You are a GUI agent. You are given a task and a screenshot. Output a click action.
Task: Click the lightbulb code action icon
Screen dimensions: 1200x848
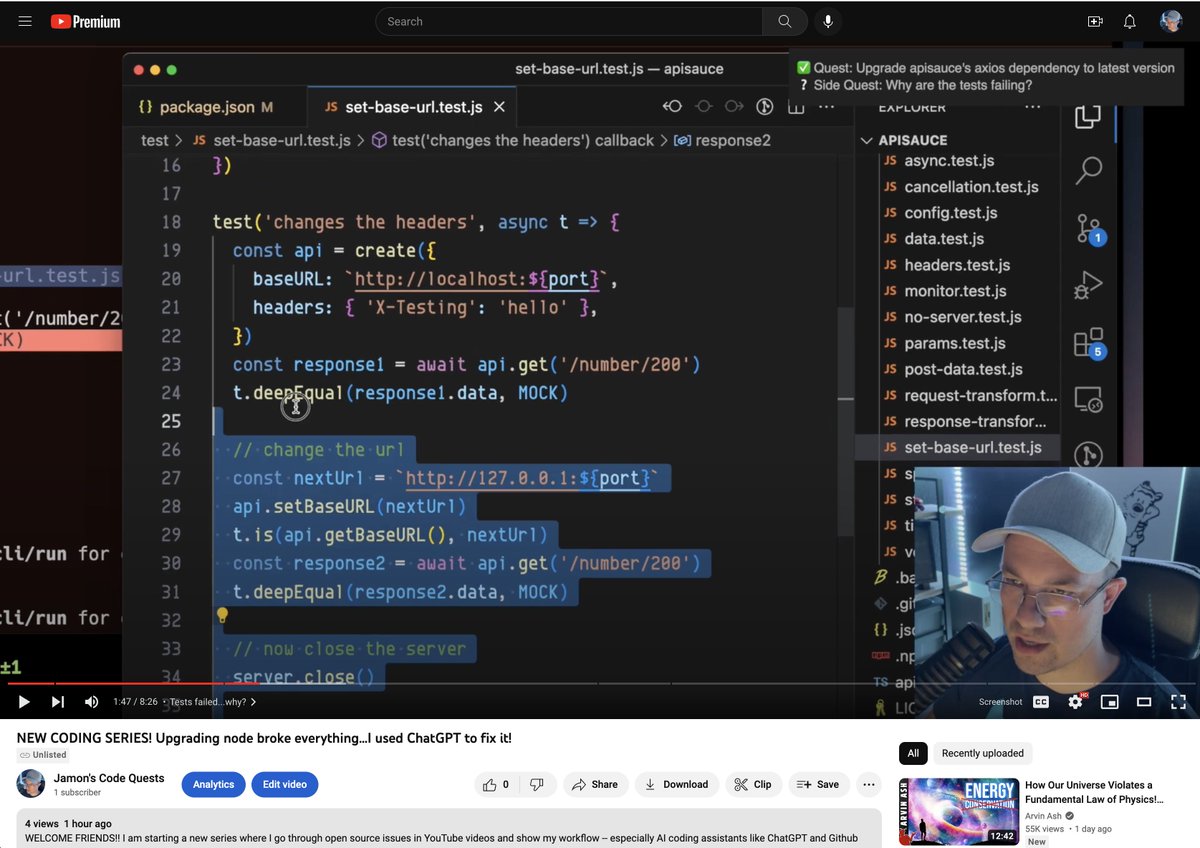click(222, 616)
